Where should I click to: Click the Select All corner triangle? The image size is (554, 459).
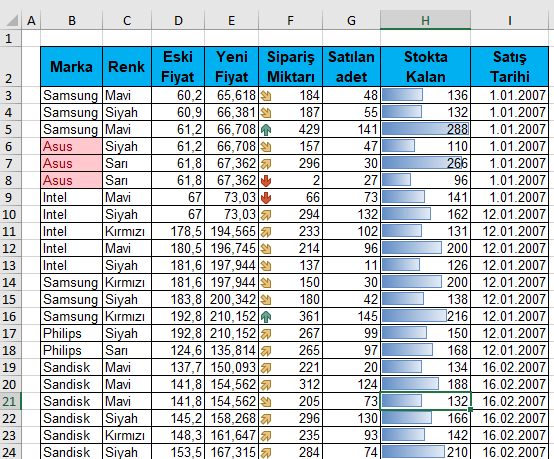click(x=12, y=21)
